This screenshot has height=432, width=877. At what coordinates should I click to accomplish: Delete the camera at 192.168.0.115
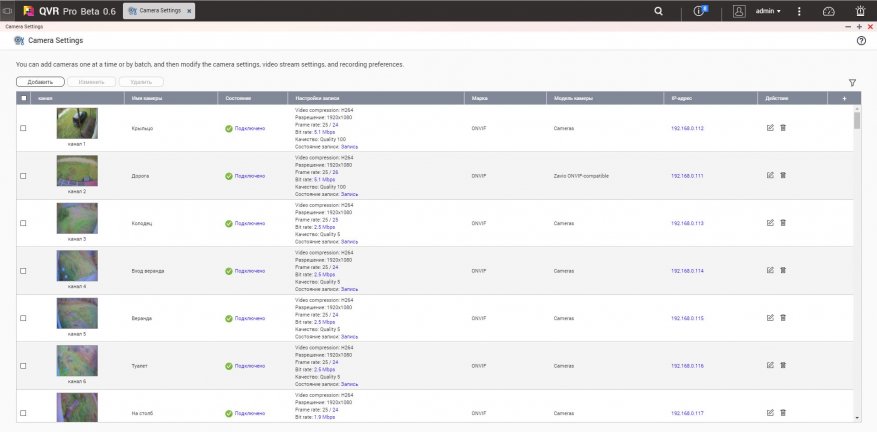[x=783, y=318]
